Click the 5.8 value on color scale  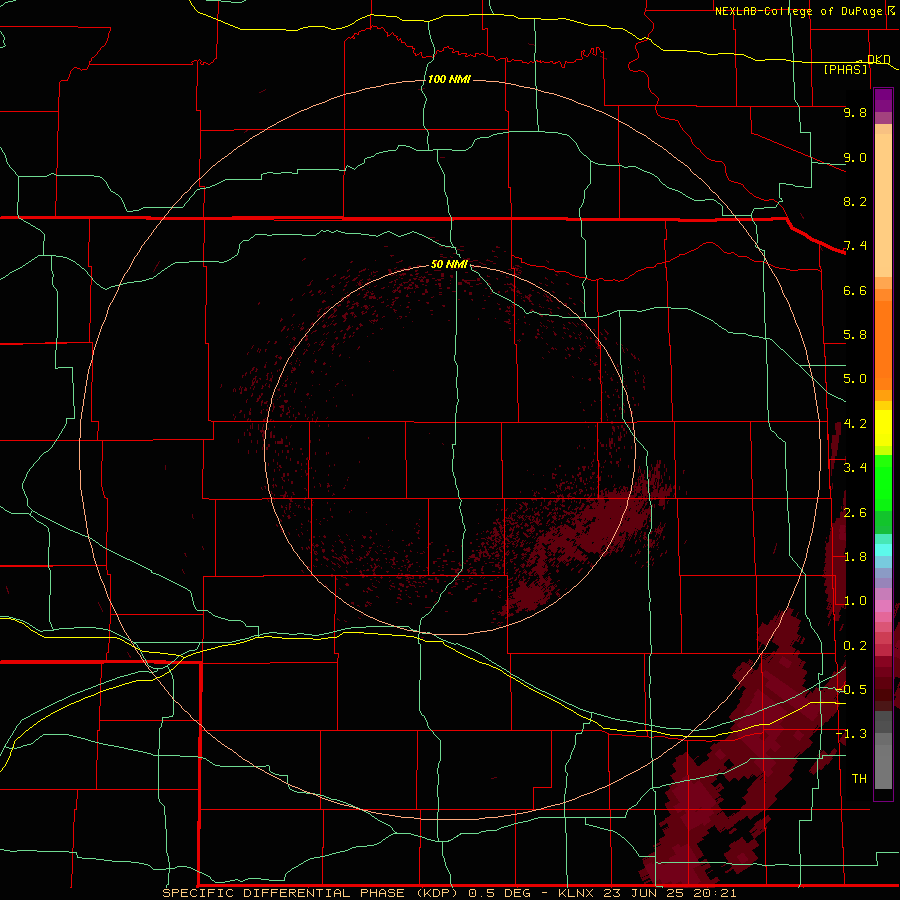(x=855, y=335)
